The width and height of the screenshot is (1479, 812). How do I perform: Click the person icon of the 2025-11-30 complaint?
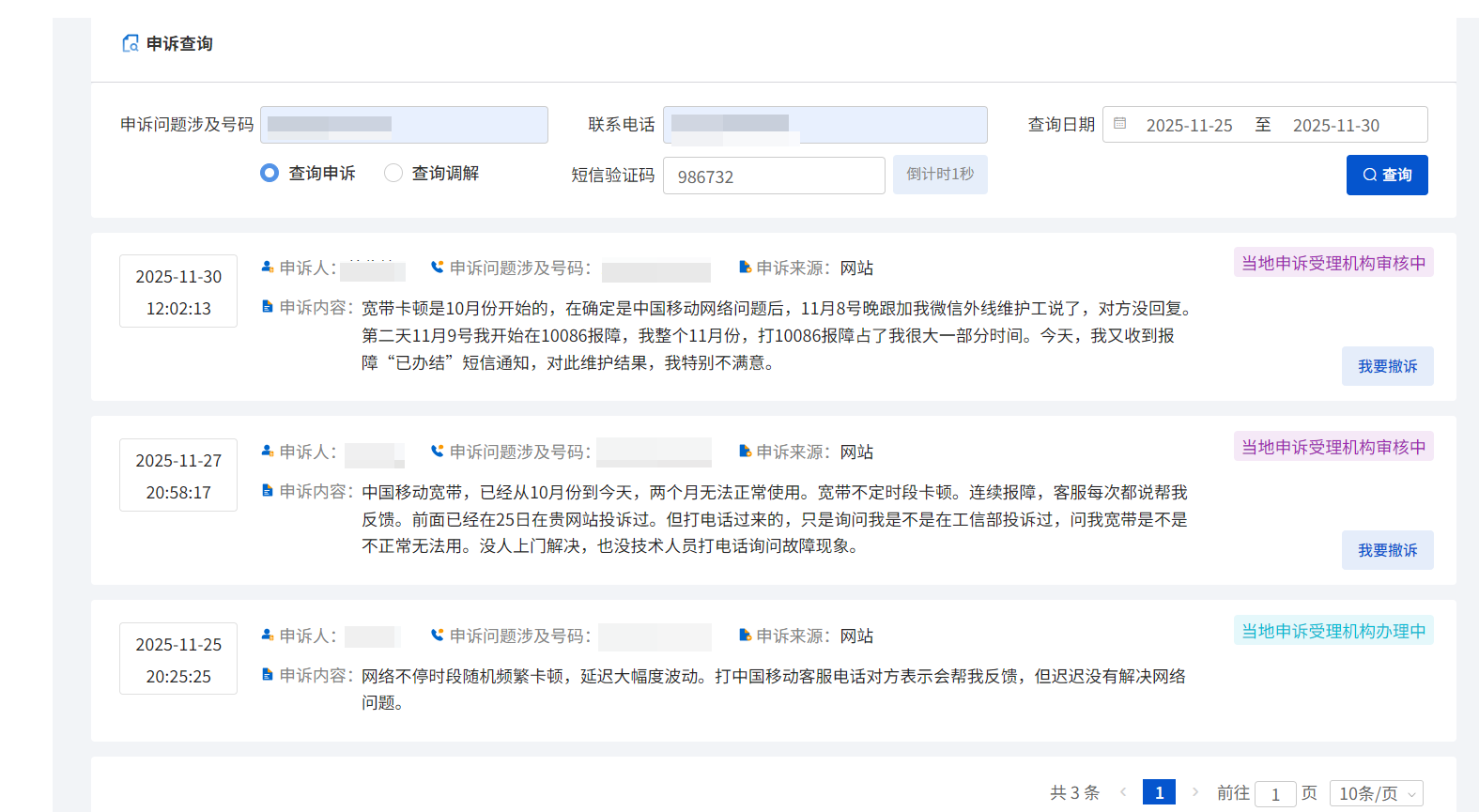268,268
